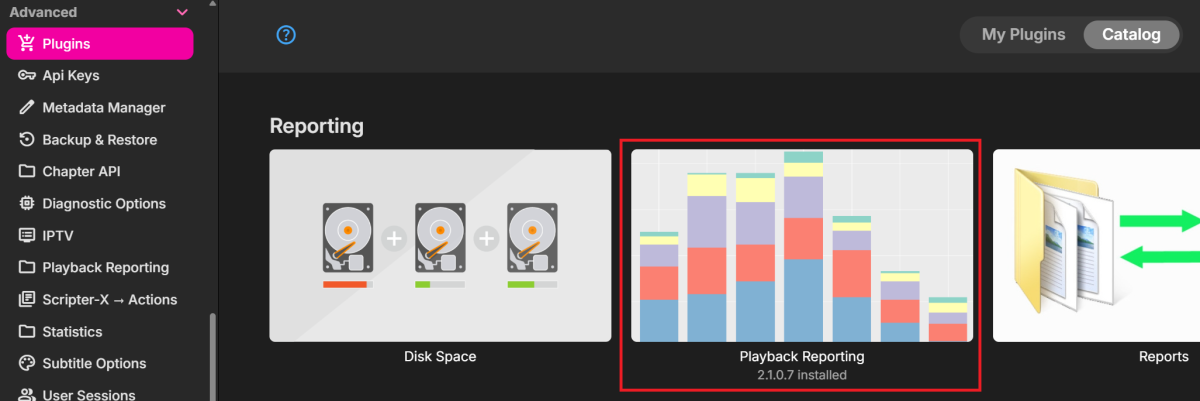Open the Playback Reporting chart thumbnail
This screenshot has width=1200, height=401.
pyautogui.click(x=801, y=246)
